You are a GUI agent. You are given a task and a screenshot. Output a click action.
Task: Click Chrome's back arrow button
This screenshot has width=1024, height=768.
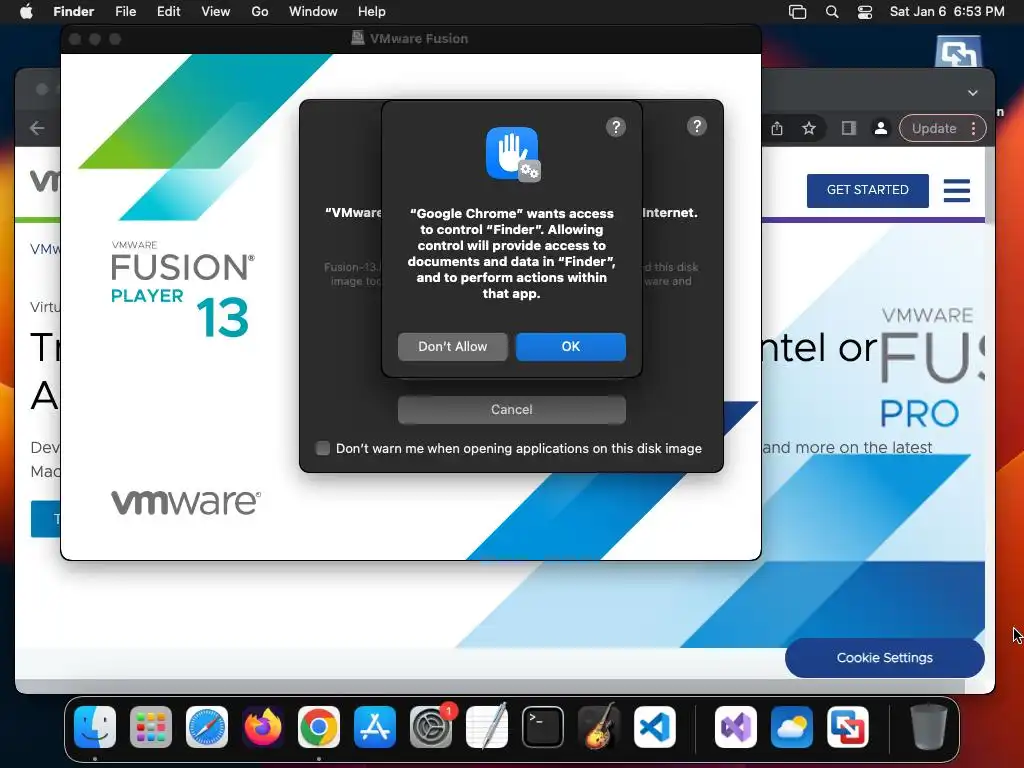tap(37, 128)
